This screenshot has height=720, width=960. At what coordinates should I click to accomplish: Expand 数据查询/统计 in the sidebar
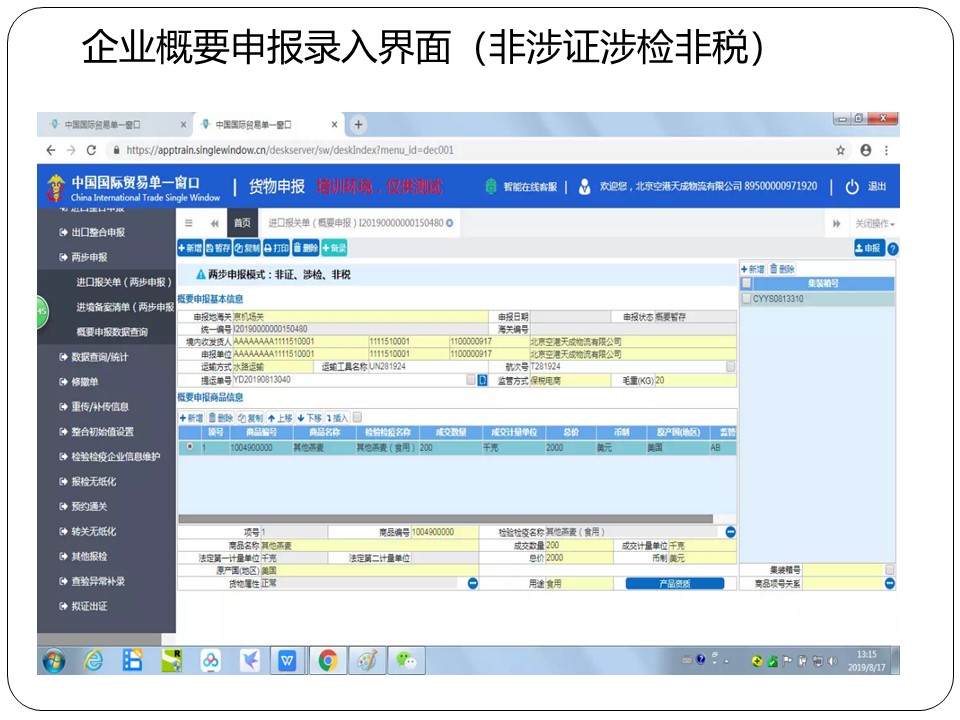tap(99, 357)
